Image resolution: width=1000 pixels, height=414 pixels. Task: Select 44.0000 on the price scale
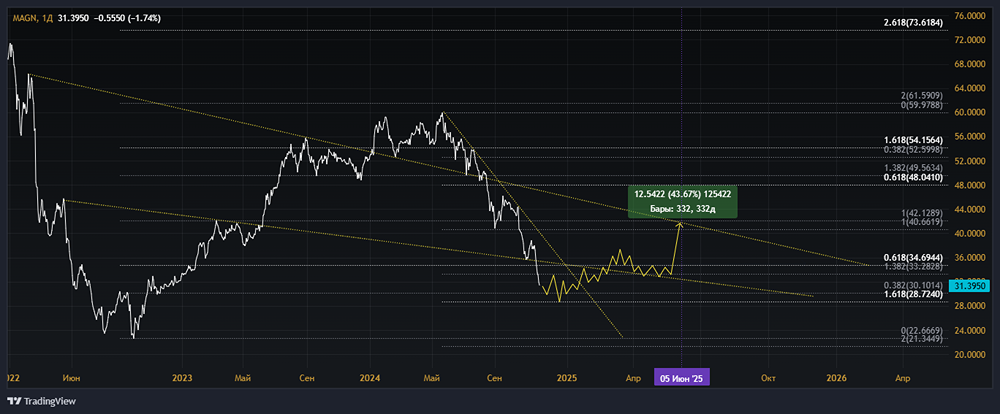coord(972,209)
